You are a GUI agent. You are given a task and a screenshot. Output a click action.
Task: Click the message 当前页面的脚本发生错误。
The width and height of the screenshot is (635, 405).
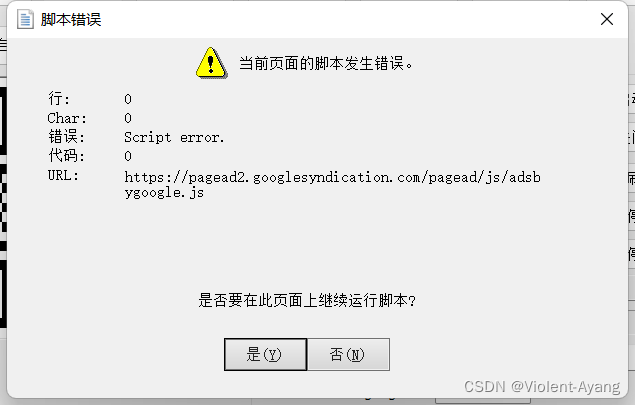(326, 64)
